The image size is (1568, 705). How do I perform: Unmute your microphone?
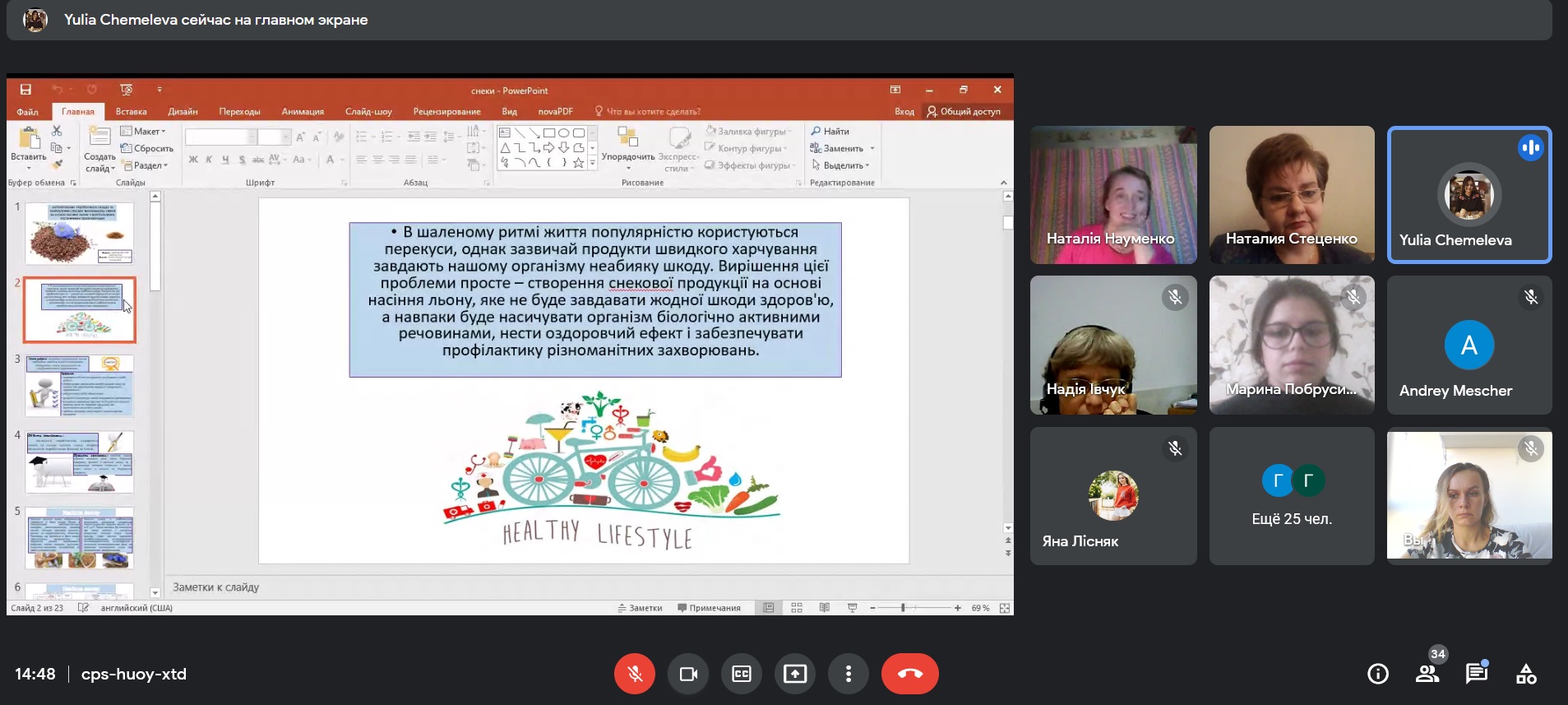tap(635, 674)
